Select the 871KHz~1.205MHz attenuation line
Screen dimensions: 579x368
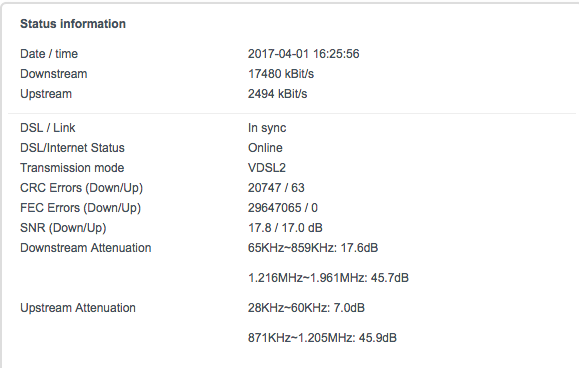coord(322,338)
